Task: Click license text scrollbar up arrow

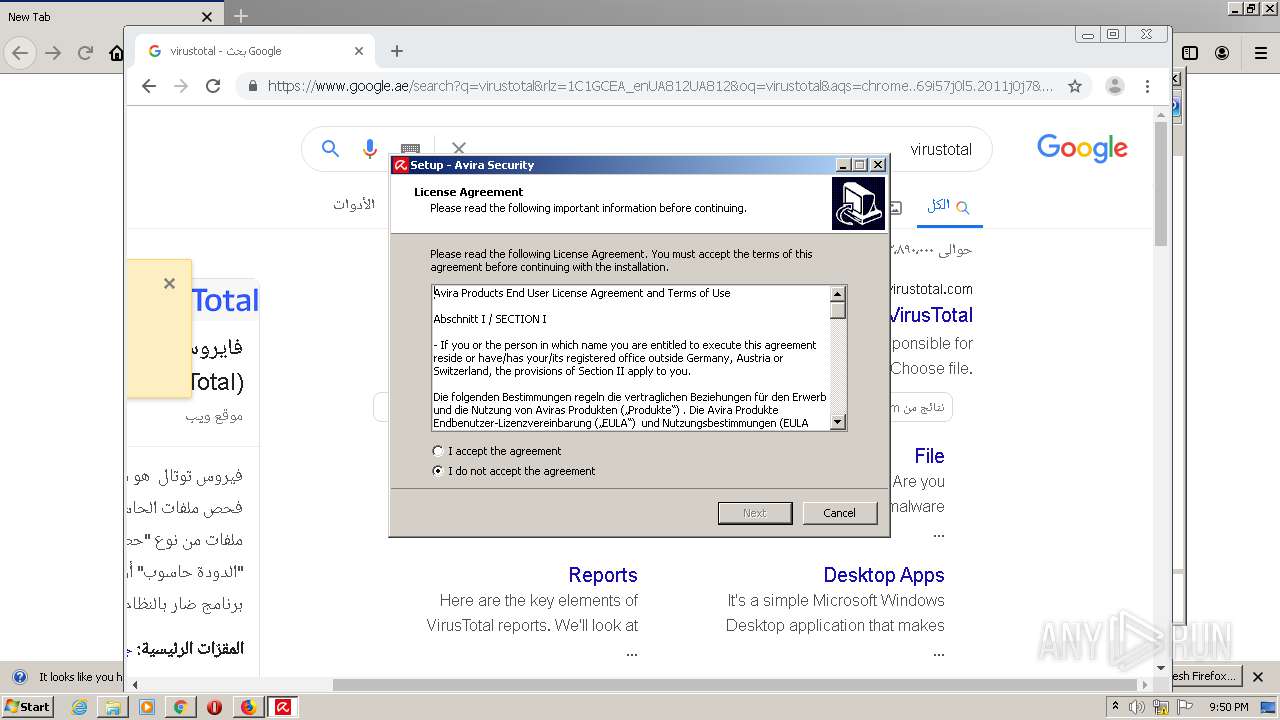Action: point(838,294)
